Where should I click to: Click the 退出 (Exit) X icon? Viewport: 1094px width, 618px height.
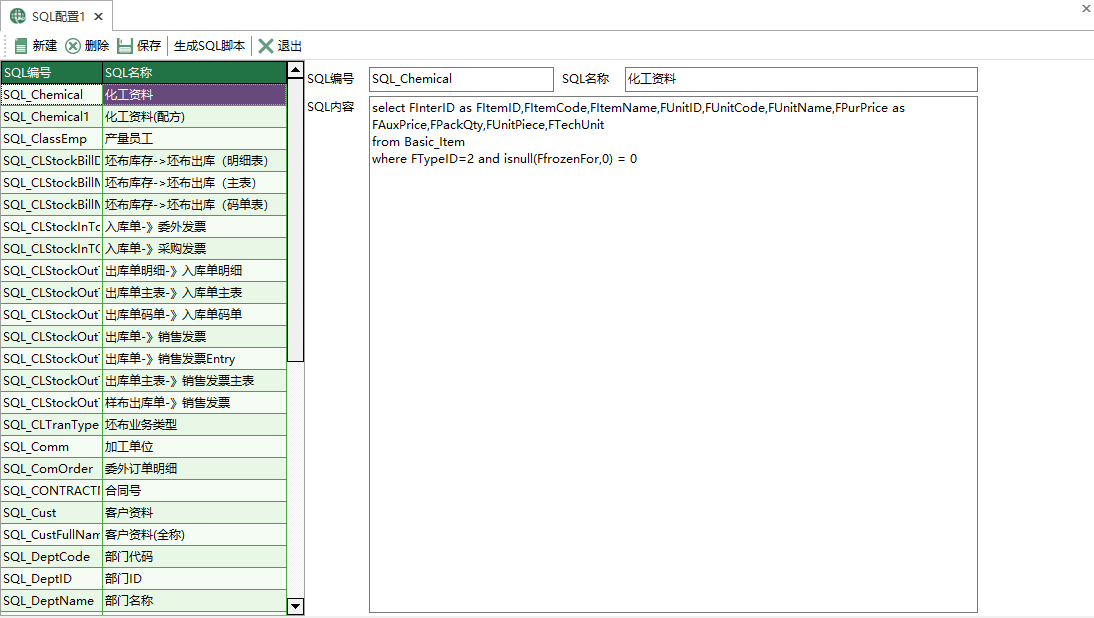click(266, 46)
